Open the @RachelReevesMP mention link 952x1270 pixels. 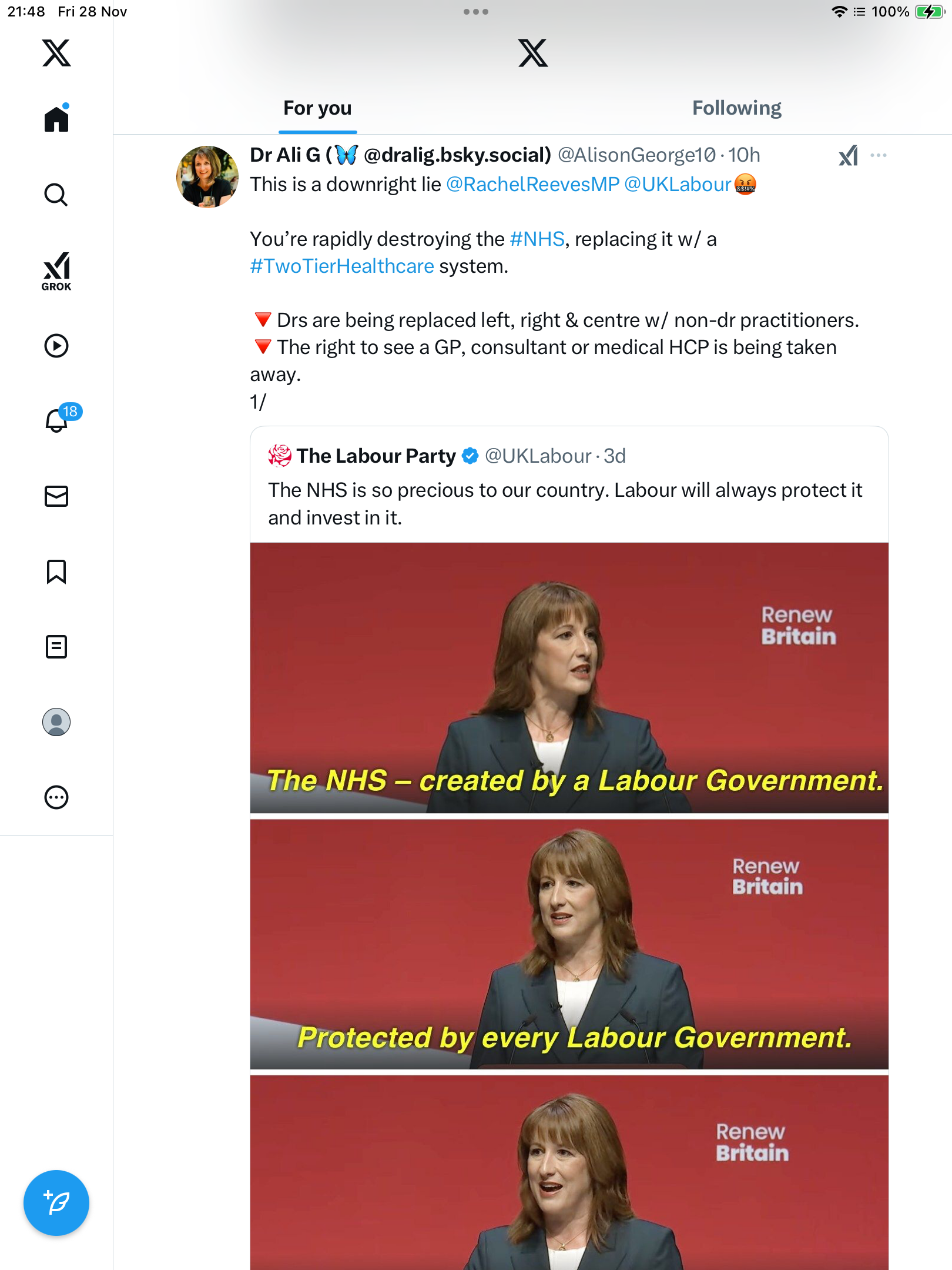click(532, 185)
